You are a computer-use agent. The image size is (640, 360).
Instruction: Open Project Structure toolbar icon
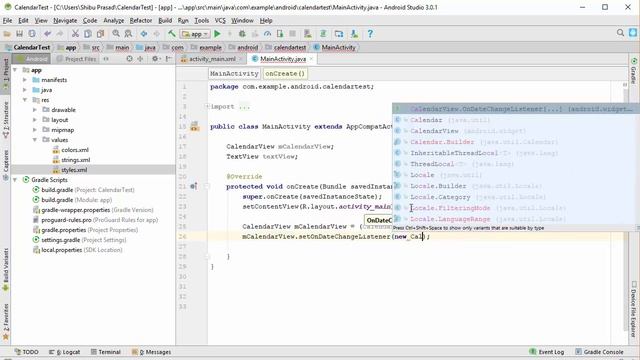[x=339, y=34]
